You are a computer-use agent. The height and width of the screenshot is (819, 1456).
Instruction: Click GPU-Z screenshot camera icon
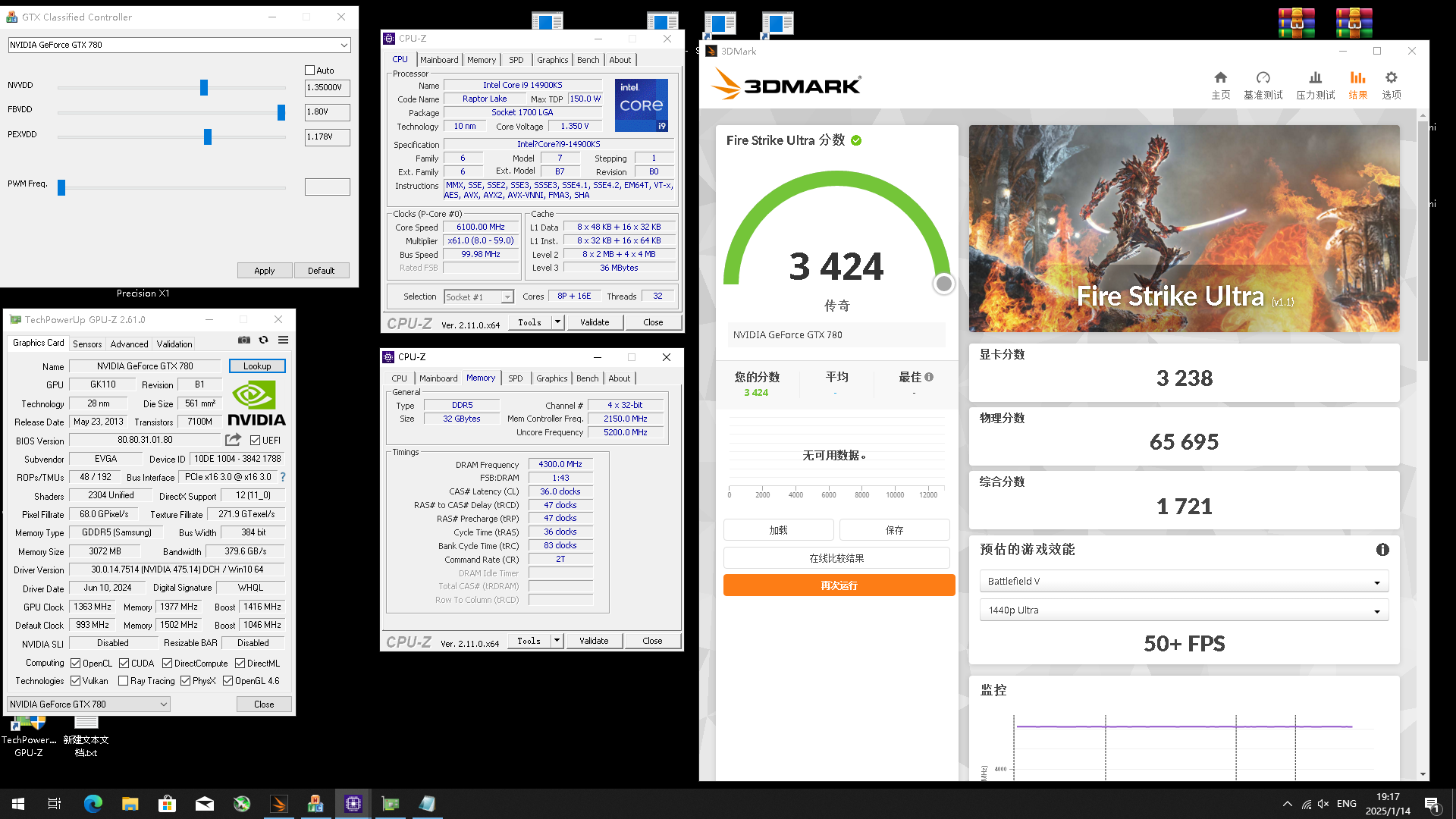click(x=243, y=340)
